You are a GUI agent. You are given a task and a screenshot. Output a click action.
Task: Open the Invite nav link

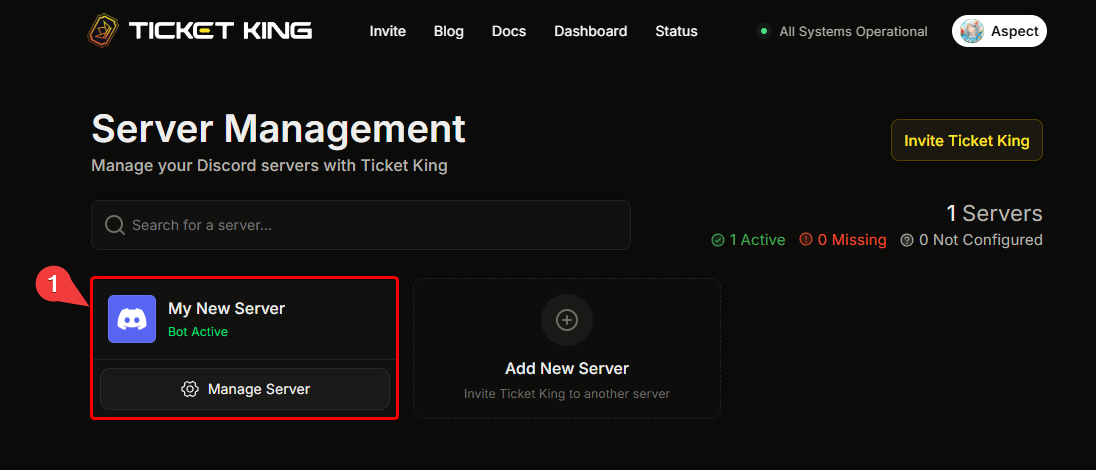click(388, 31)
